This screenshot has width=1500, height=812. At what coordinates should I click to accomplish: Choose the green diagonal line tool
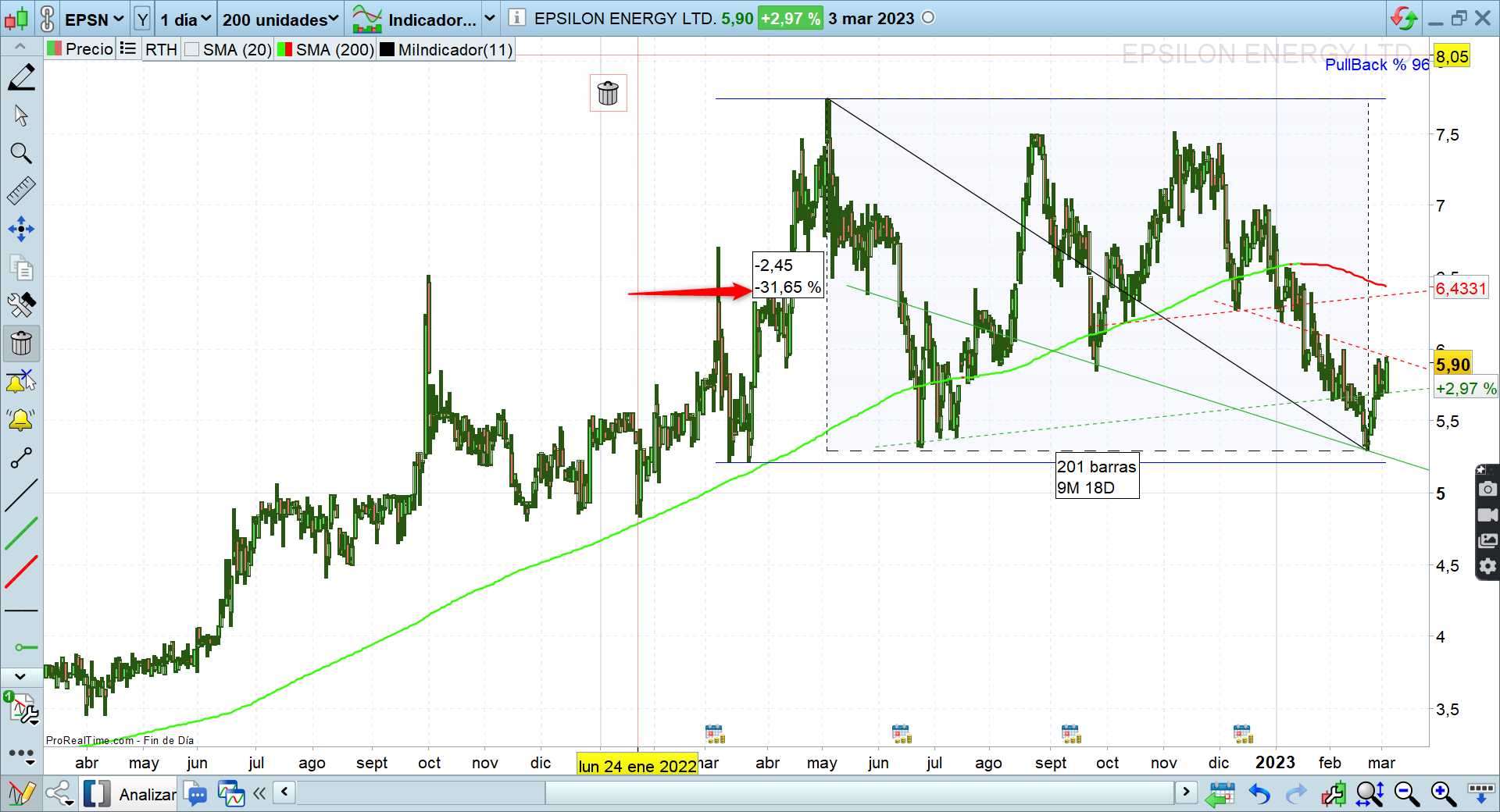click(21, 534)
